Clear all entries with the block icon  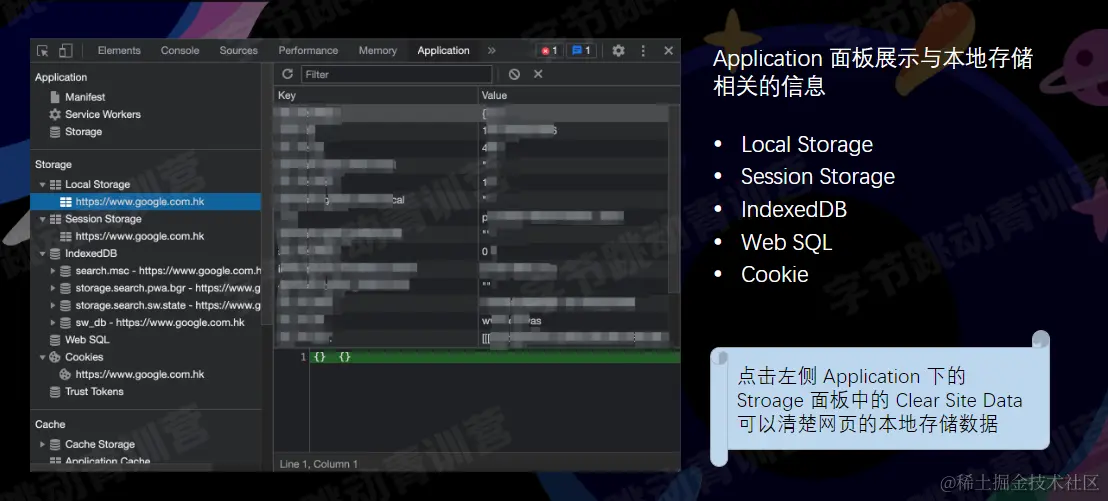pos(514,74)
